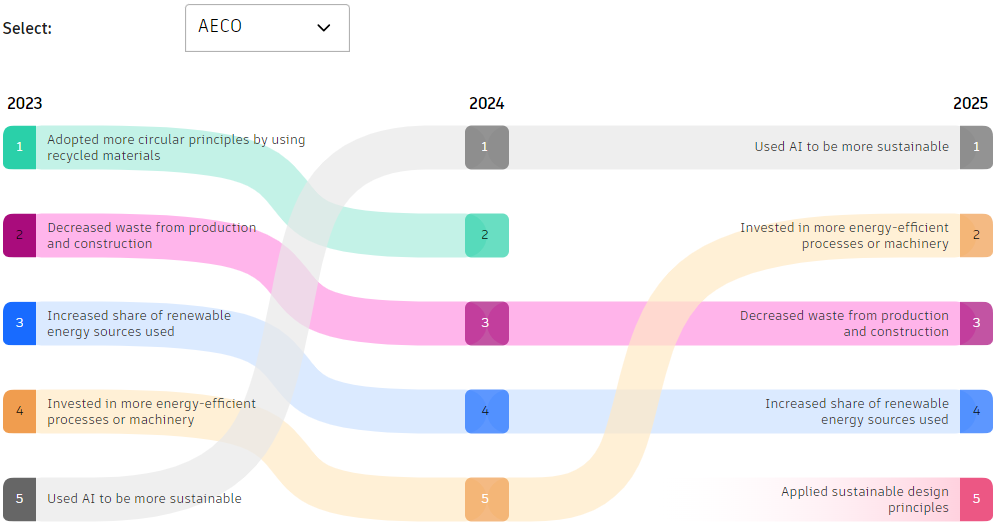This screenshot has width=994, height=523.
Task: Click the 2024 column header
Action: (x=486, y=104)
